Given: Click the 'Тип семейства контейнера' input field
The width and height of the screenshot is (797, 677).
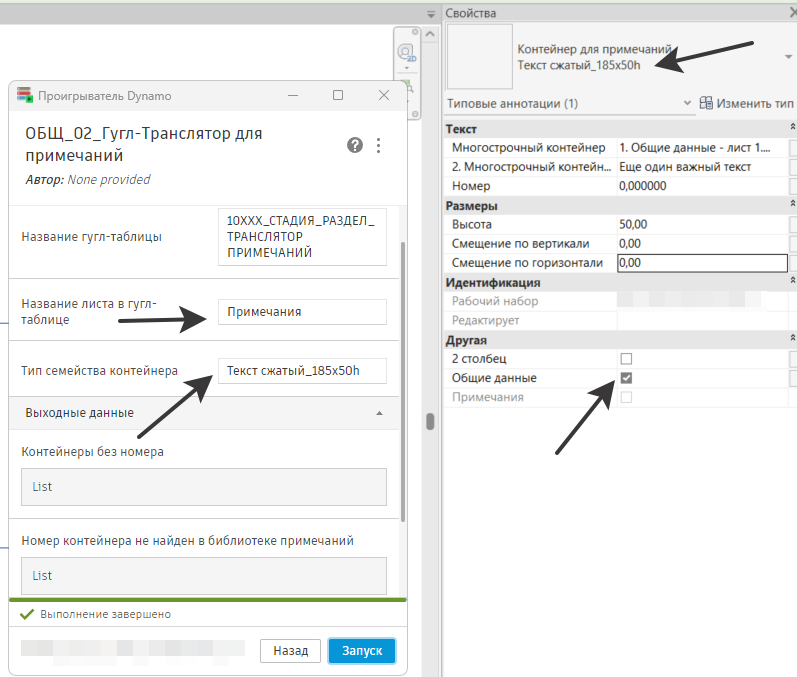Looking at the screenshot, I should (x=301, y=371).
